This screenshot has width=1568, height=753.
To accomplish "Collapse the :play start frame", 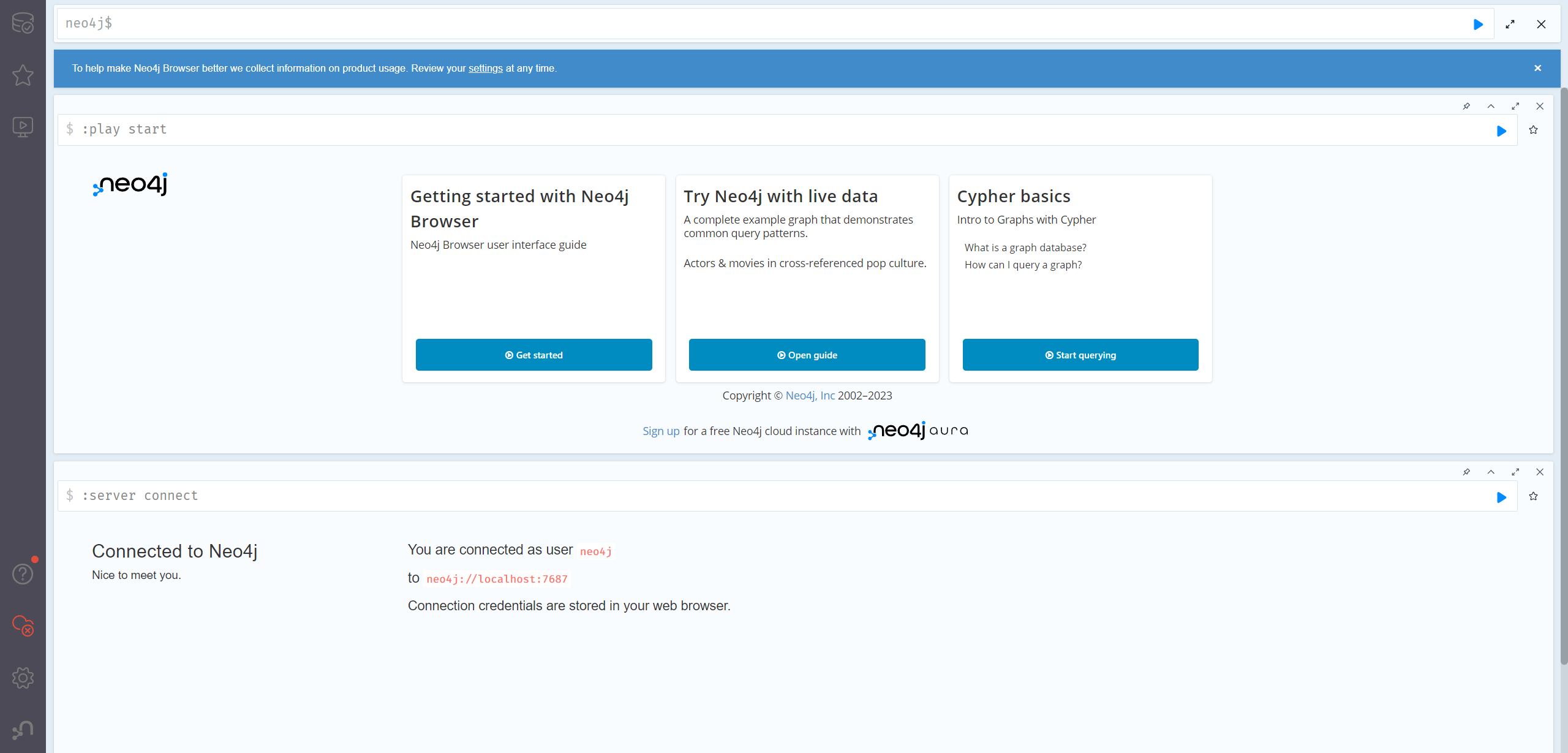I will (1491, 106).
